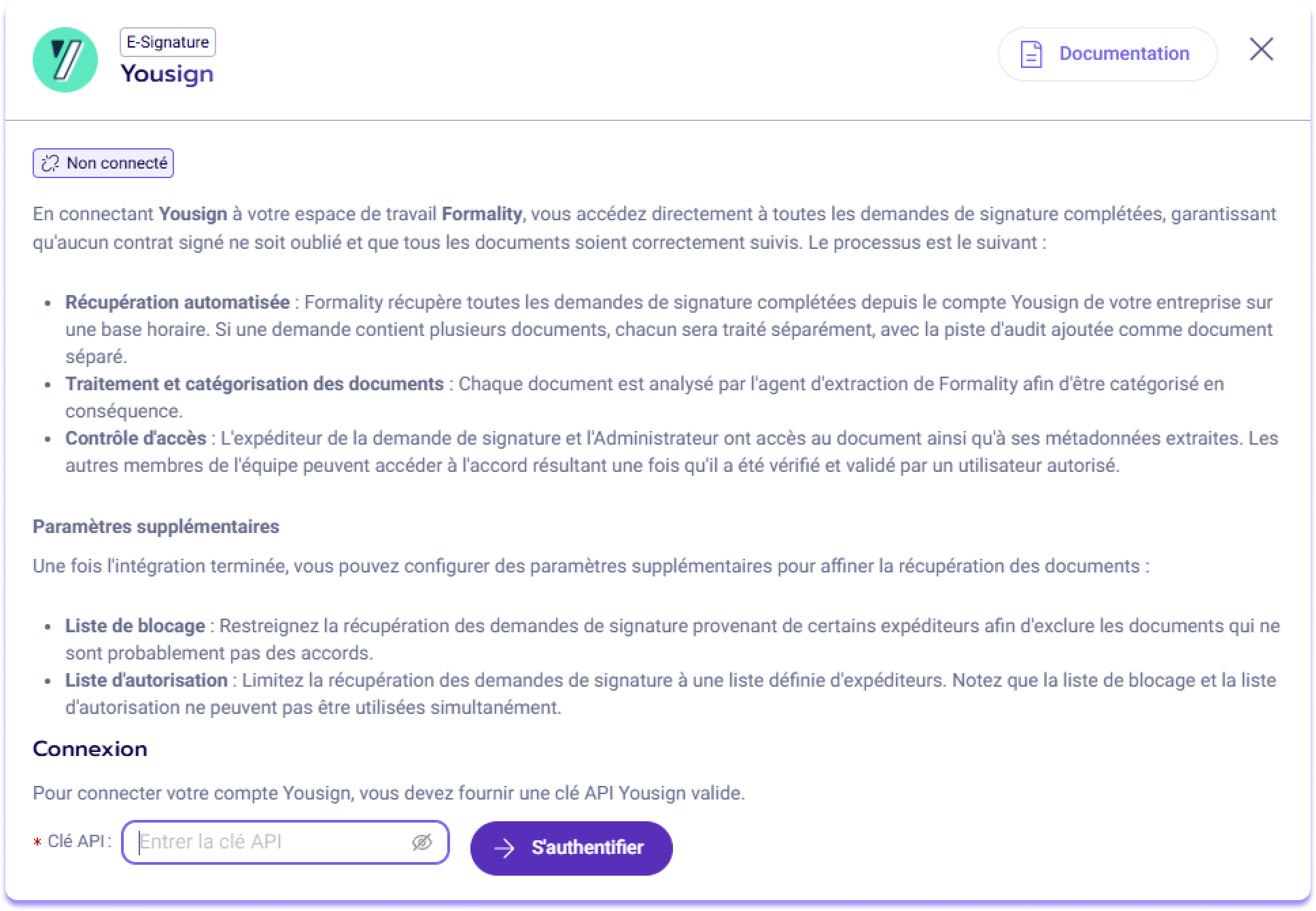The width and height of the screenshot is (1316, 911).
Task: Toggle API key visibility with the eye icon
Action: point(422,842)
